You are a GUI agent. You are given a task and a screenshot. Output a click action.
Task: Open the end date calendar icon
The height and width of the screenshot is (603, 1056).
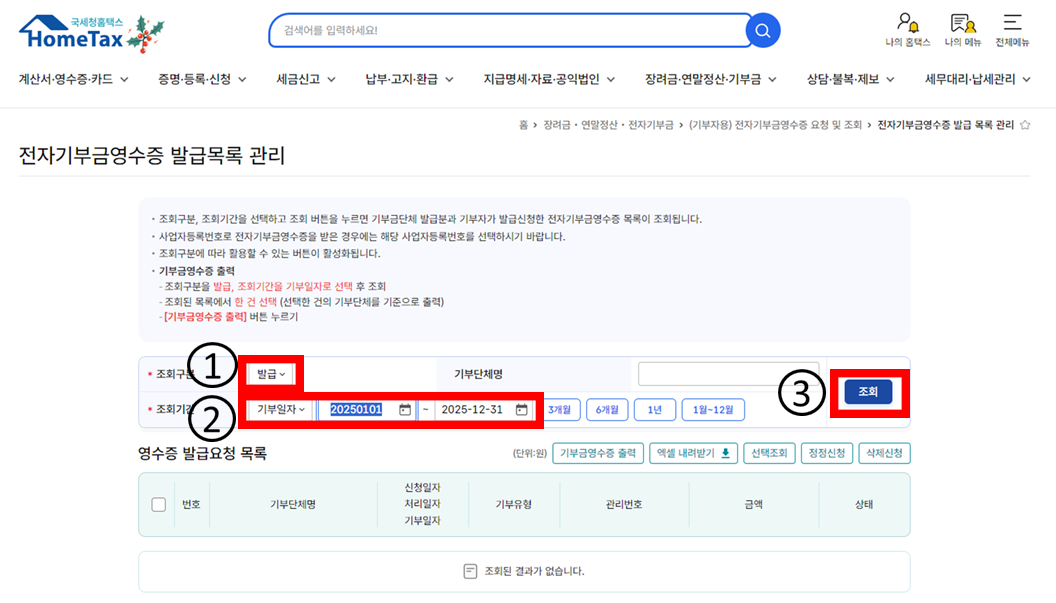point(521,409)
